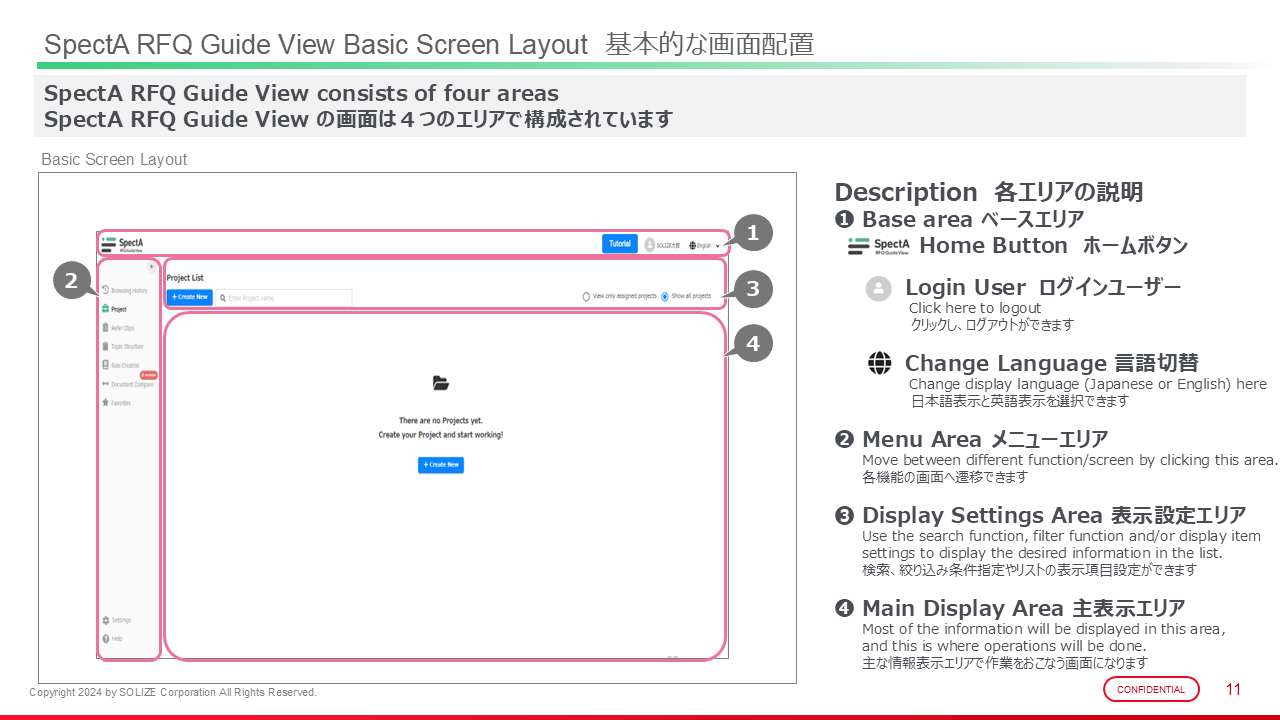Click Create New beside the search field
The width and height of the screenshot is (1280, 720).
coord(189,297)
